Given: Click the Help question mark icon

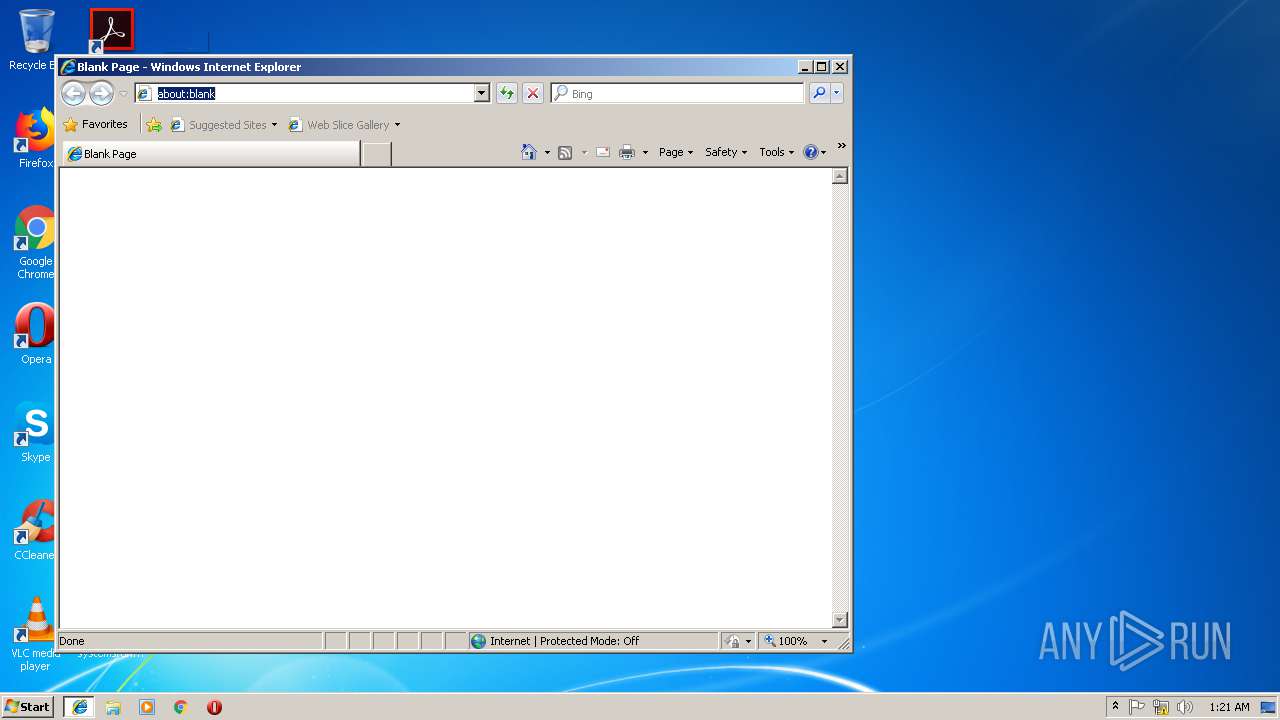Looking at the screenshot, I should tap(810, 152).
